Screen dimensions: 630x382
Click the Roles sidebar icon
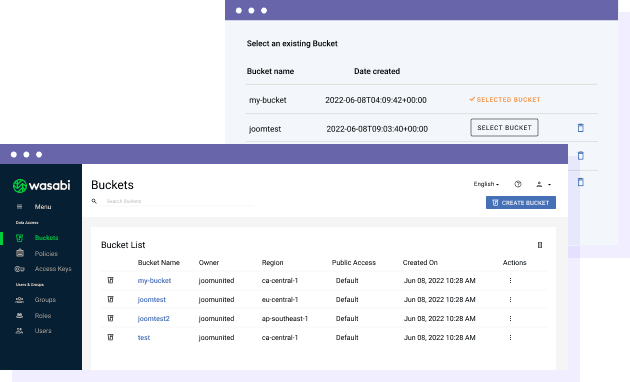pyautogui.click(x=19, y=315)
